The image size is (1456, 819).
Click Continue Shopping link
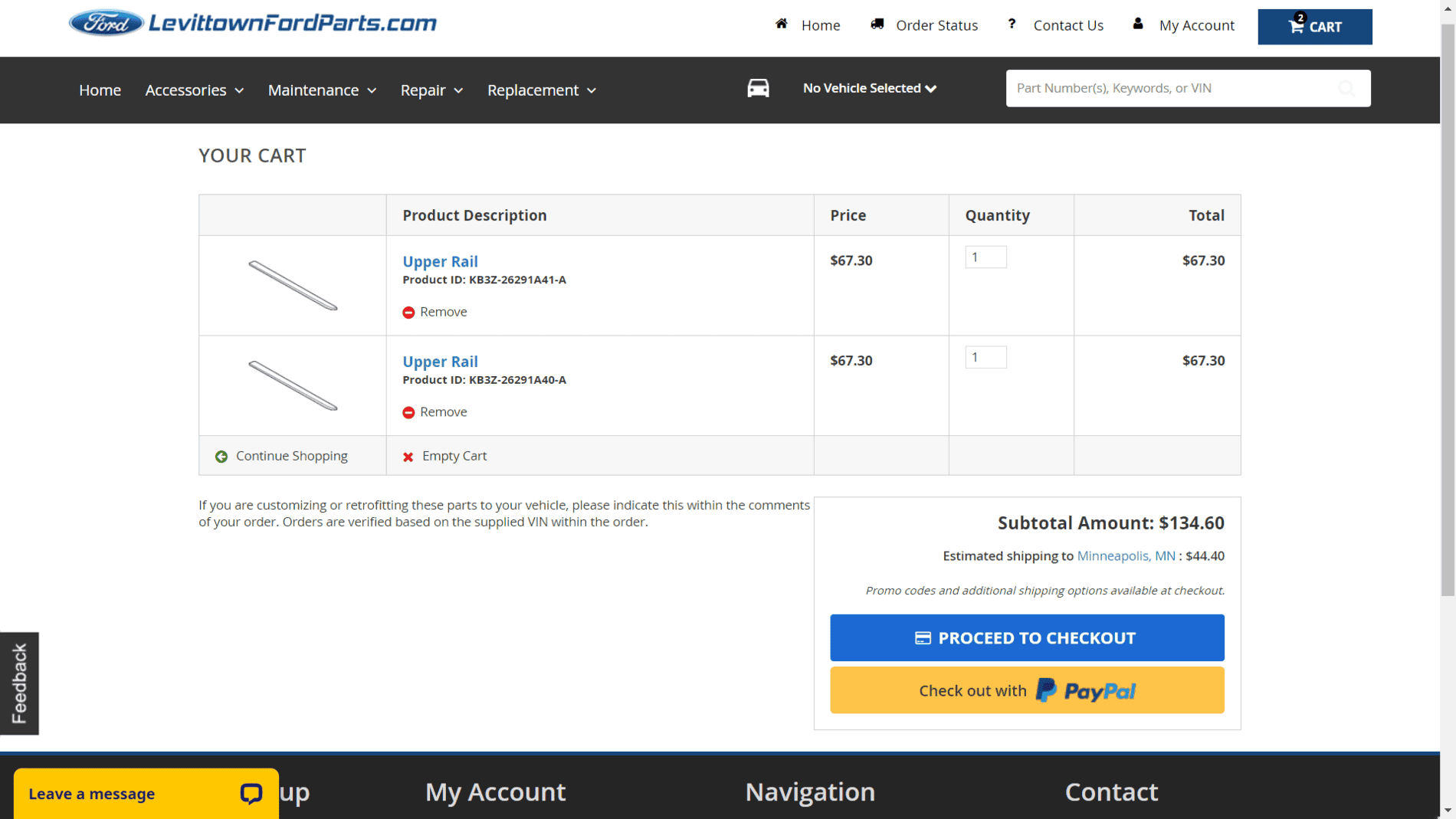pos(291,456)
